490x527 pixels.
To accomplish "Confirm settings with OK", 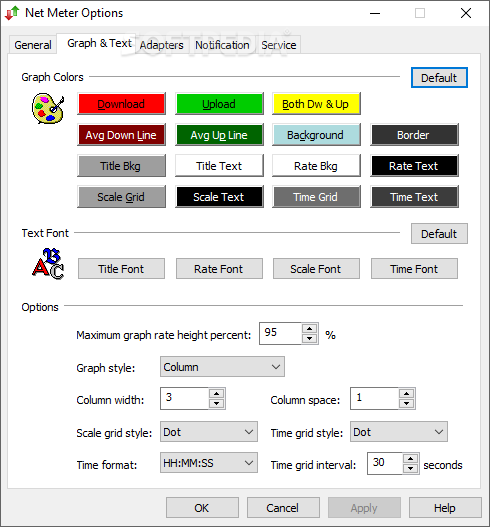I will (x=202, y=508).
